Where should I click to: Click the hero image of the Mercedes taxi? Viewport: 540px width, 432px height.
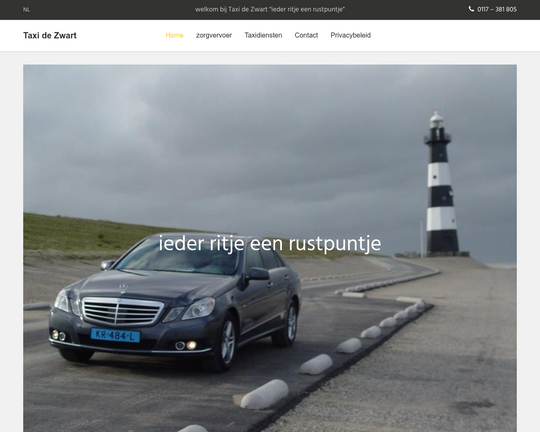[x=270, y=248]
